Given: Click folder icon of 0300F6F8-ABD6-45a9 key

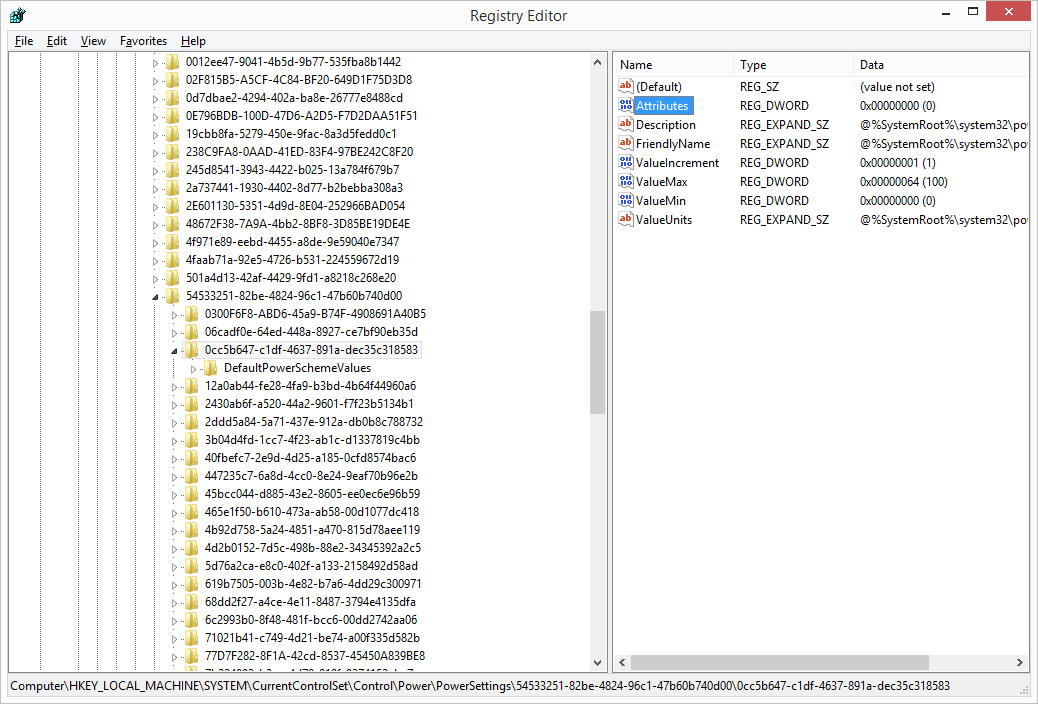Looking at the screenshot, I should [192, 313].
